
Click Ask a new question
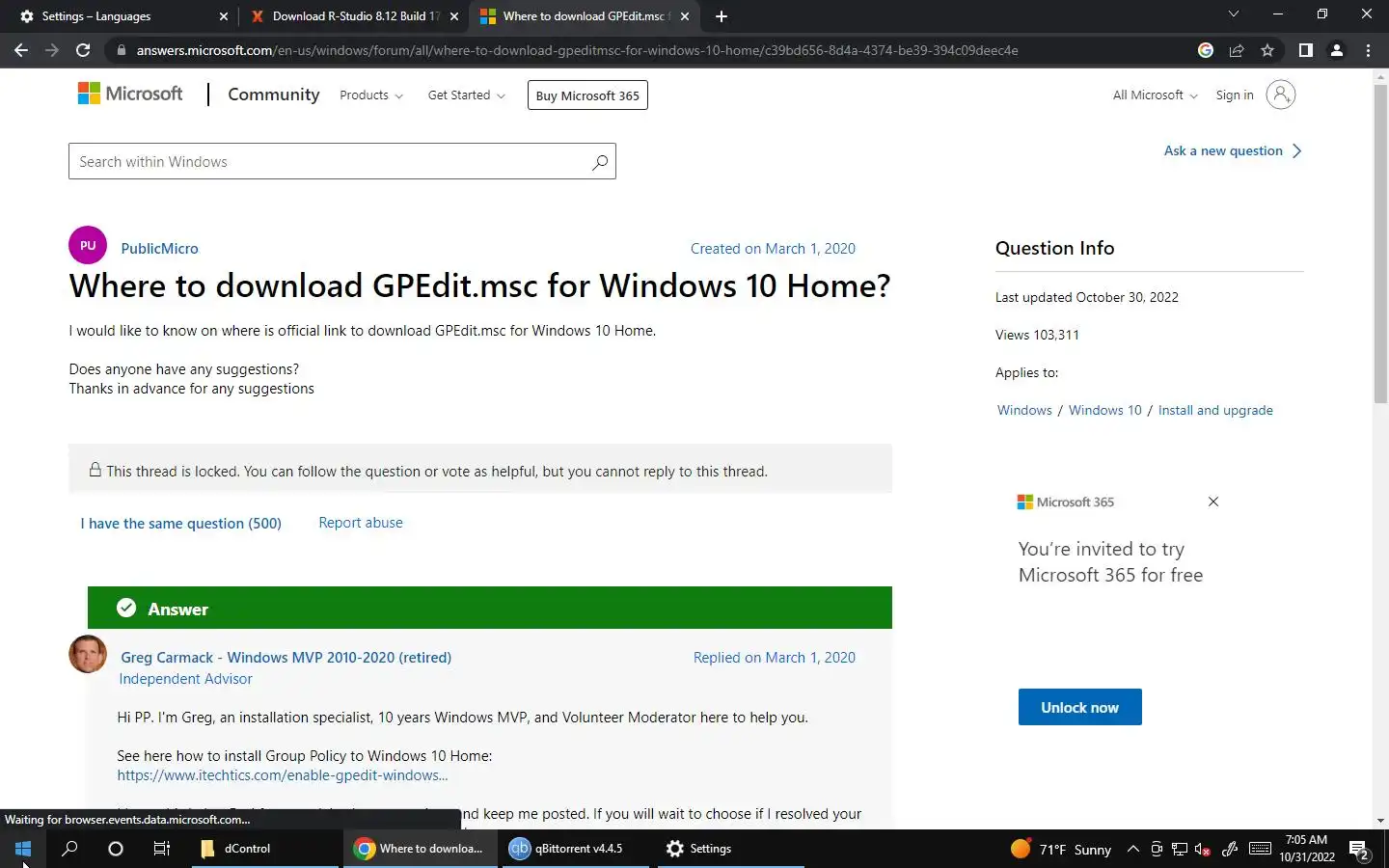1233,150
